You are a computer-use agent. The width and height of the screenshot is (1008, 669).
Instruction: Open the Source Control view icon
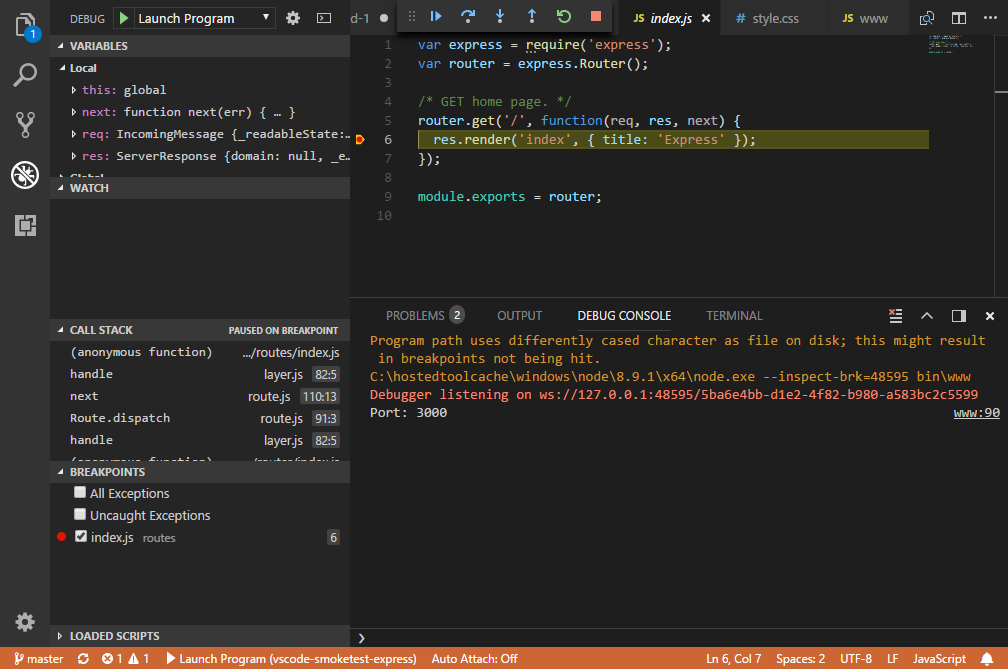(25, 125)
